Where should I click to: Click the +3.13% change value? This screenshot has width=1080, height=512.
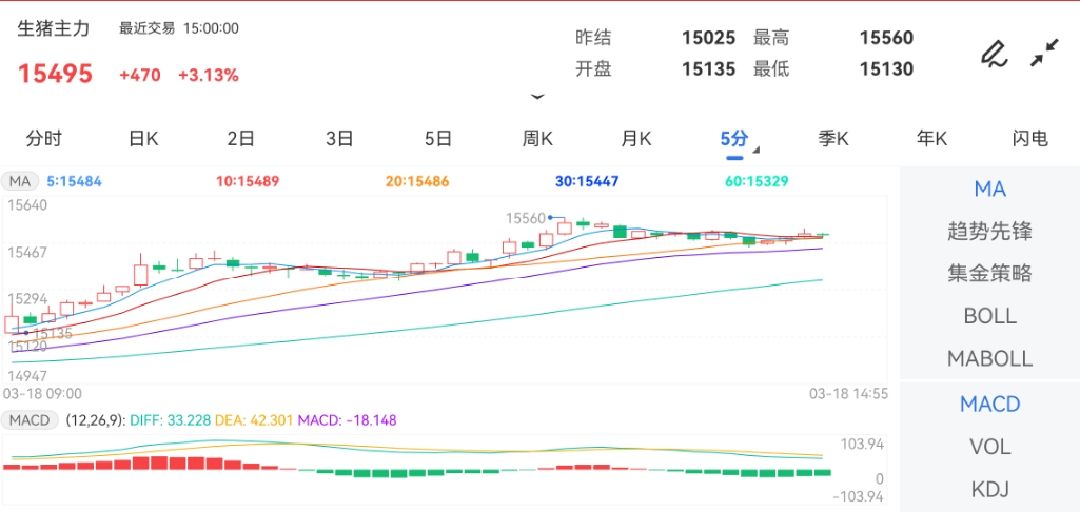click(x=208, y=75)
